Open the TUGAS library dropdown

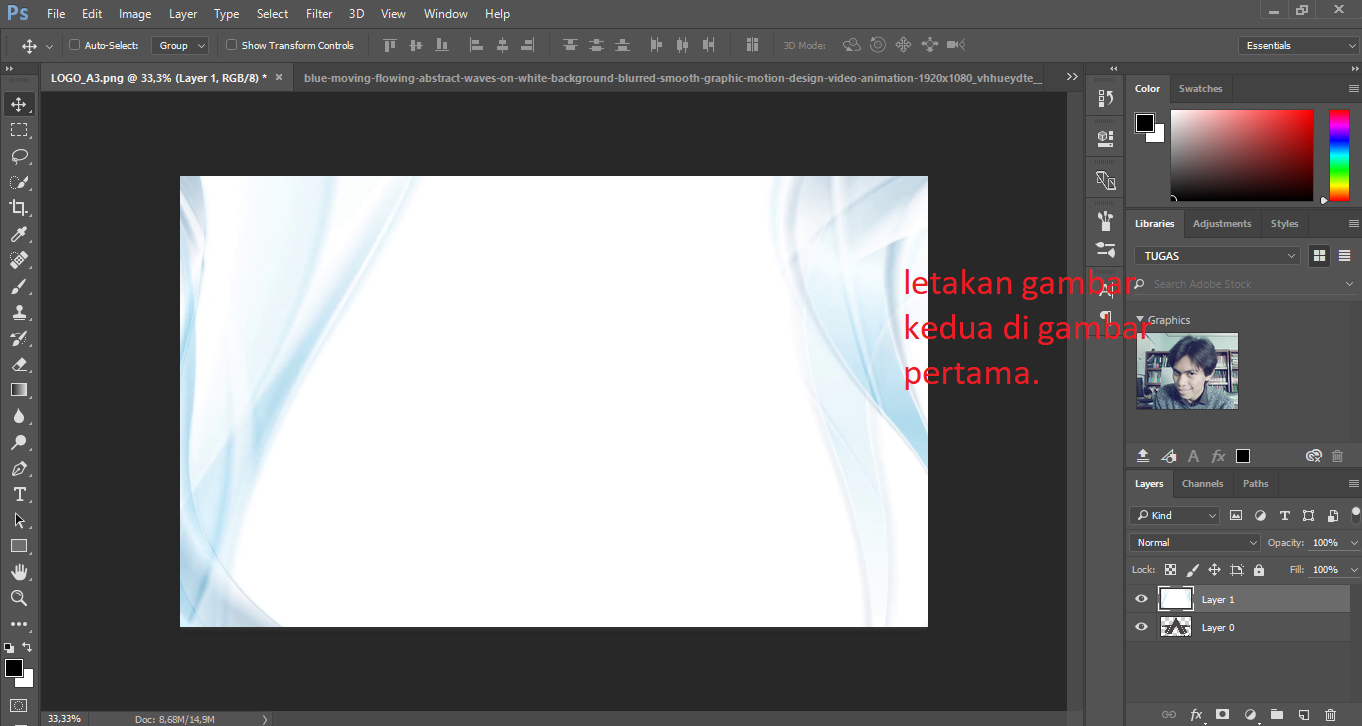(x=1216, y=255)
